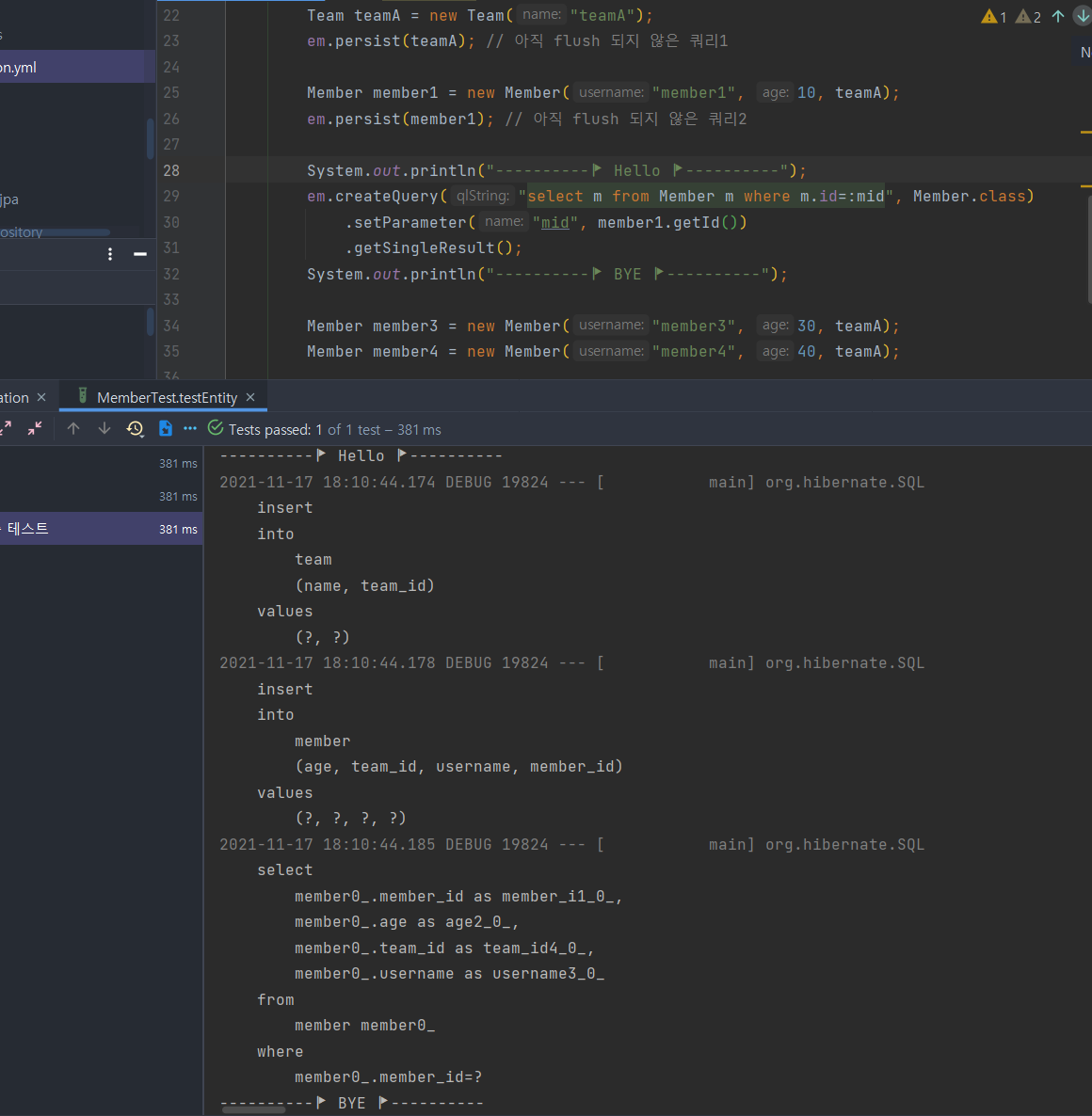Click "teamA" string literal on line 22
The image size is (1092, 1116).
602,16
